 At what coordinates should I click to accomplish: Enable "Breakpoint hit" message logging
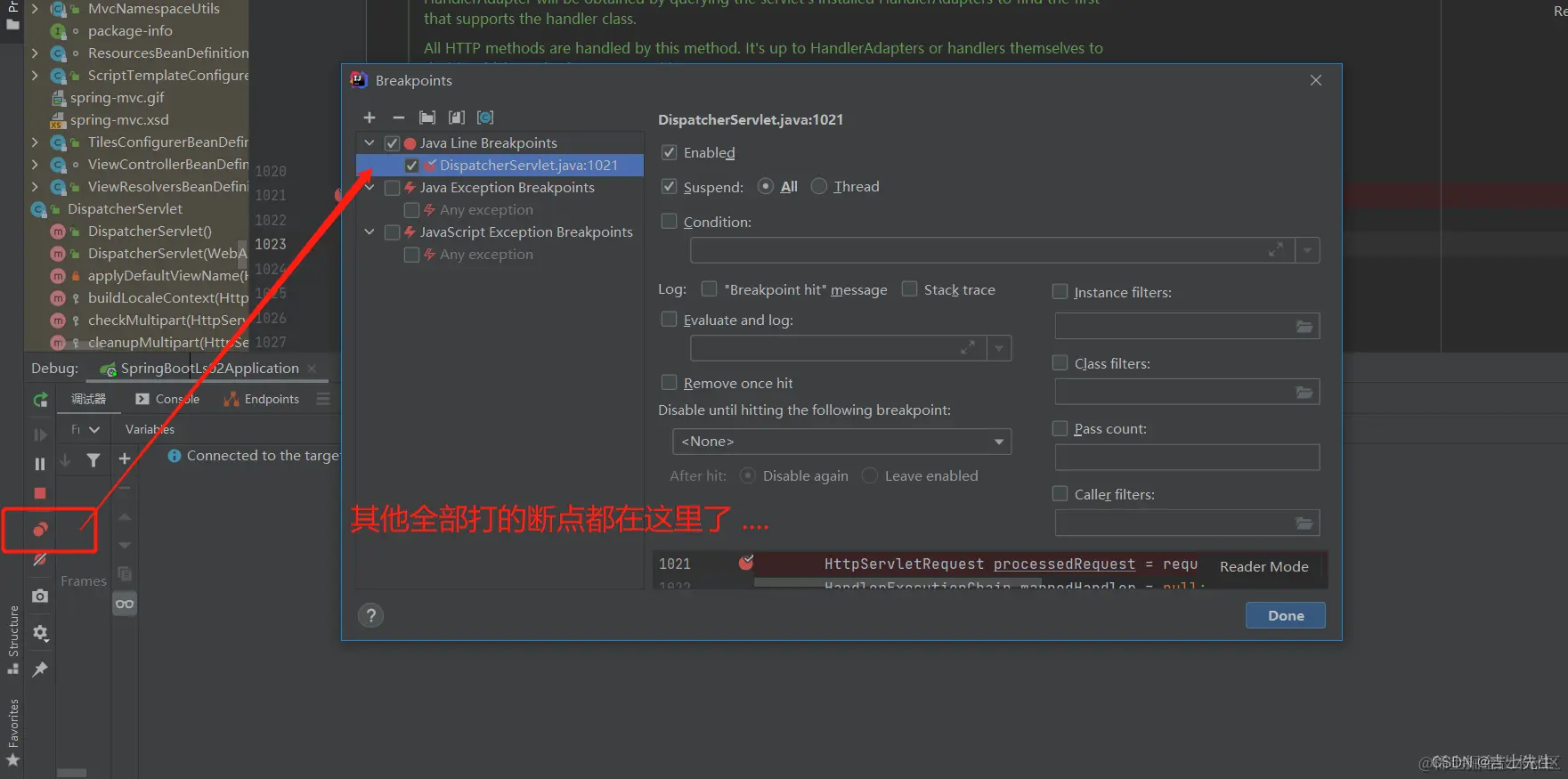click(x=710, y=288)
